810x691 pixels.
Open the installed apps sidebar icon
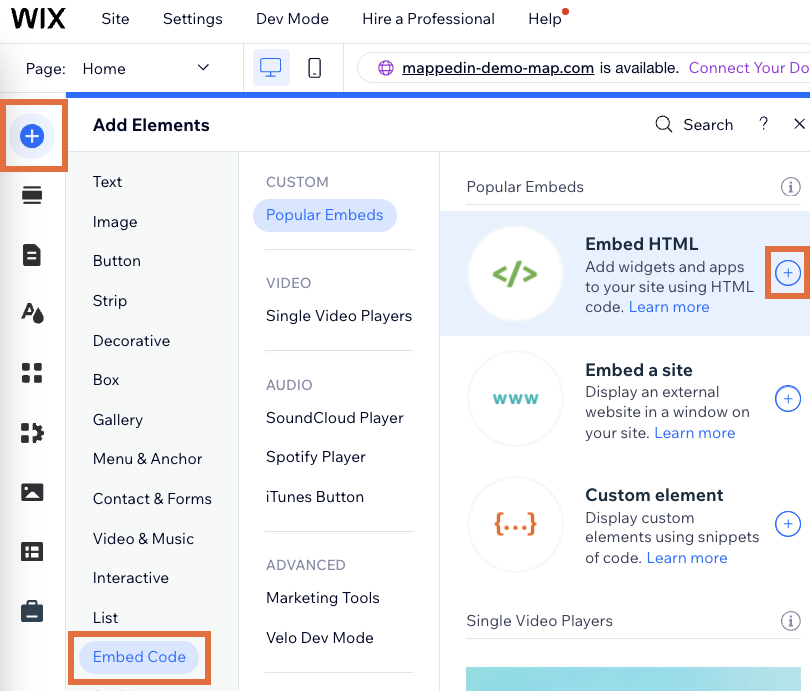click(34, 433)
